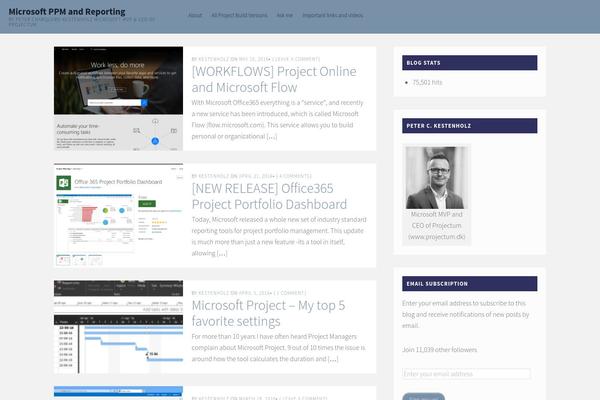Viewport: 600px width, 400px height.
Task: Open '[NEW RELEASE] Office365 Project Portfolio Dashboard' post
Action: (269, 196)
